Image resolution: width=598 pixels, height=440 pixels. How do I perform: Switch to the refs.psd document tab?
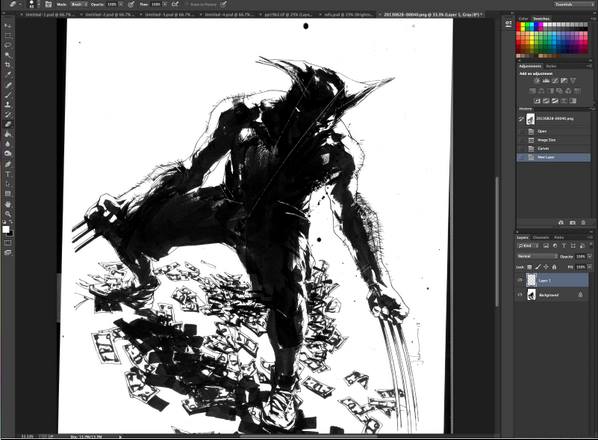(348, 14)
